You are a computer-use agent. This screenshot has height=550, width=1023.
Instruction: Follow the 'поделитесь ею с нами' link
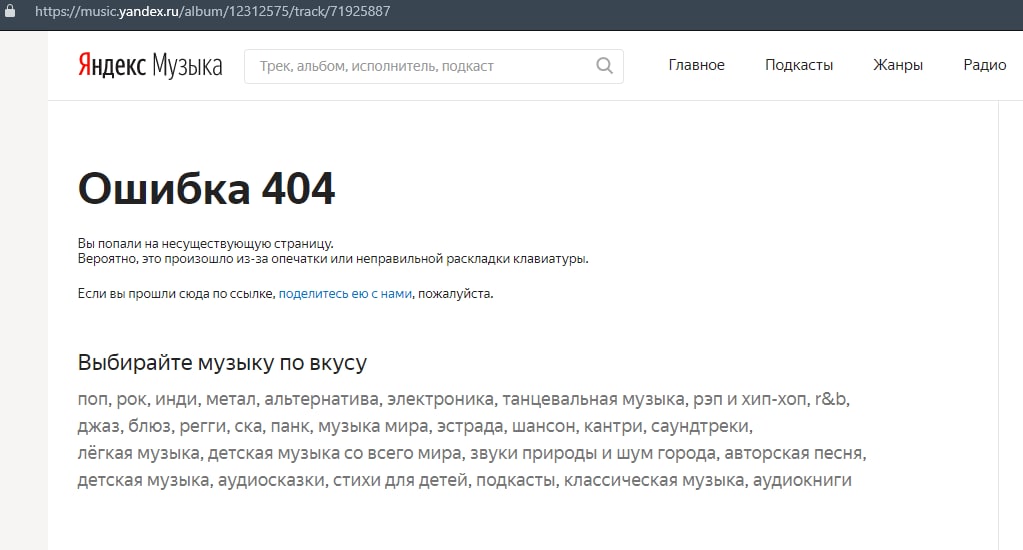click(x=345, y=294)
